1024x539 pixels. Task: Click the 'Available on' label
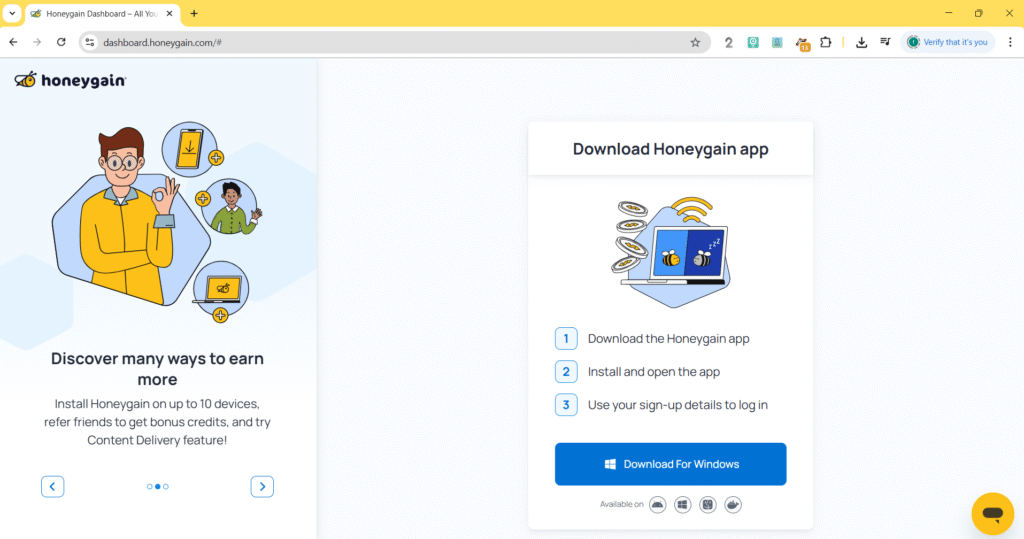(622, 504)
